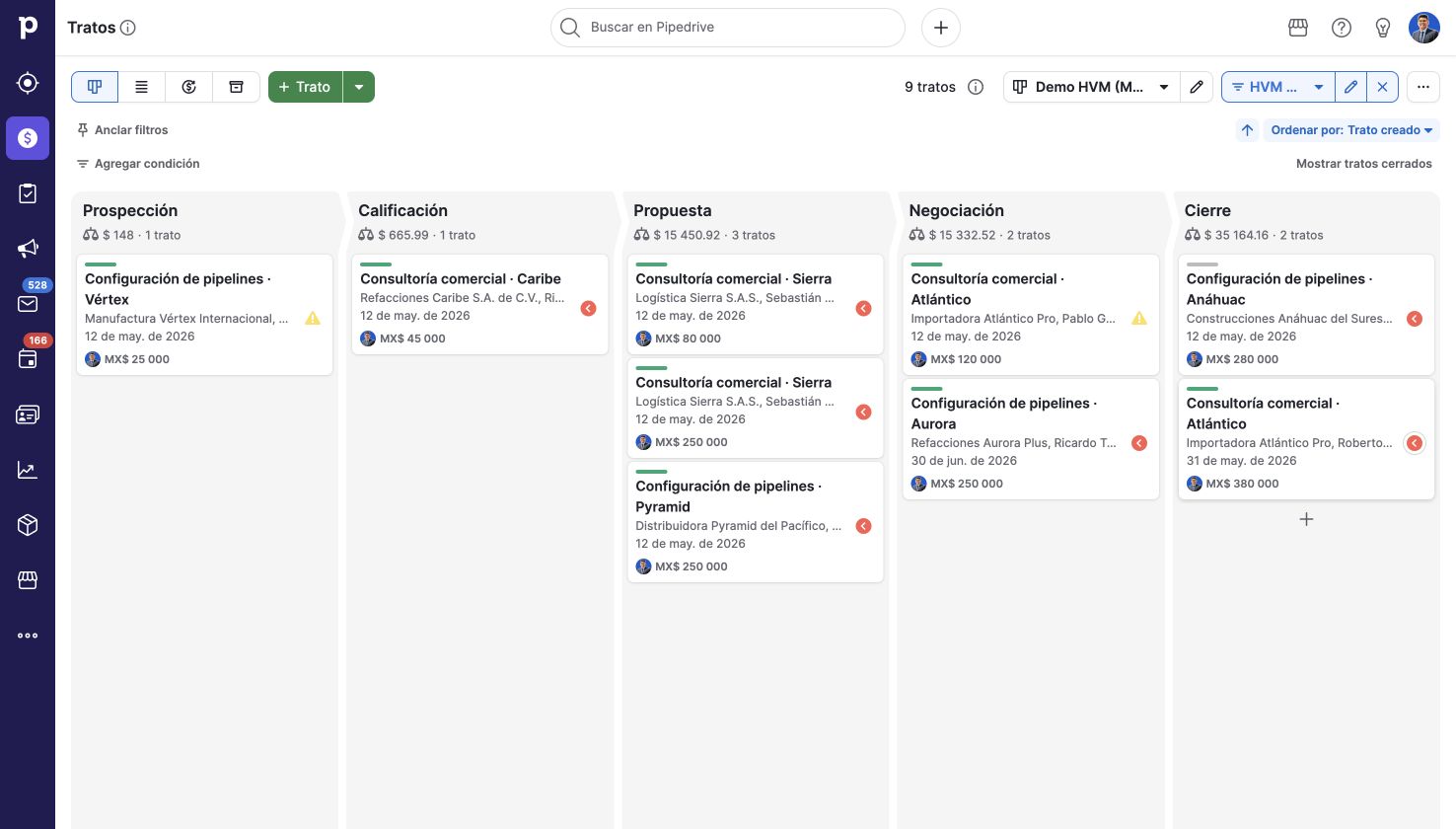Open Consultoría comercial · Caribe deal
This screenshot has height=829, width=1456.
pos(479,304)
